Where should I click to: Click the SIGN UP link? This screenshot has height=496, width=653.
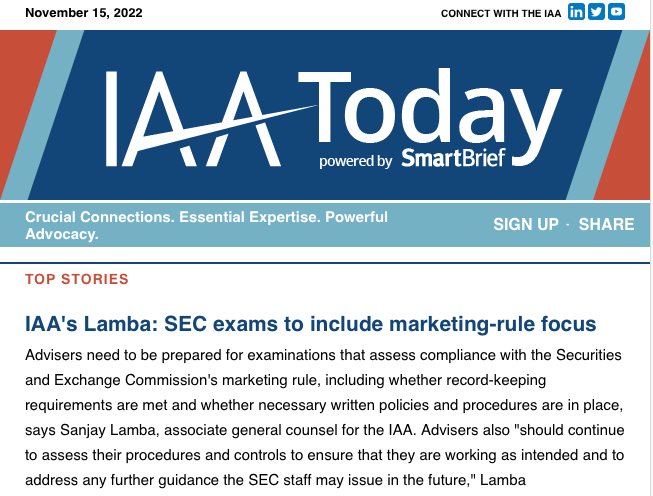(526, 224)
